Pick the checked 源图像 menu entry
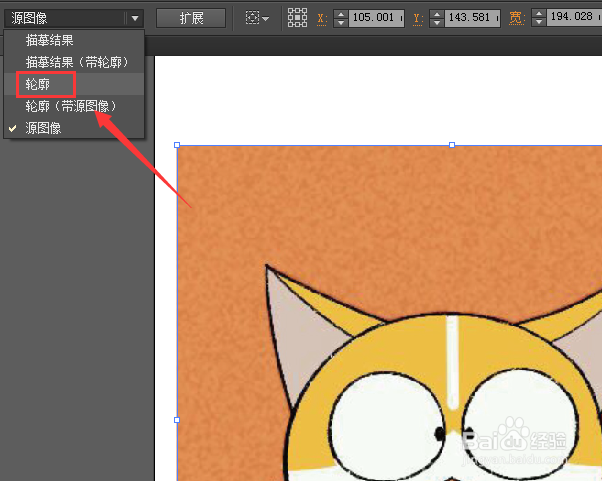This screenshot has height=481, width=602. [x=74, y=128]
